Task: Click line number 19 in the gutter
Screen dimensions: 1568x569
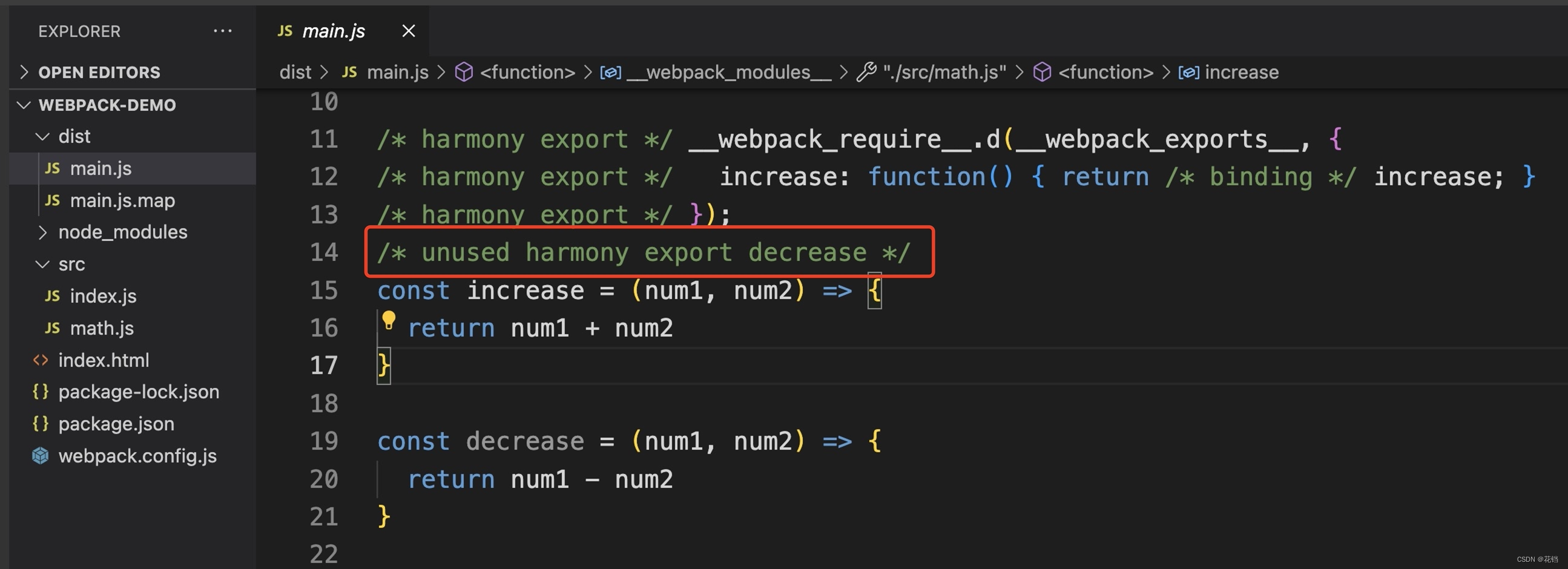Action: (324, 441)
